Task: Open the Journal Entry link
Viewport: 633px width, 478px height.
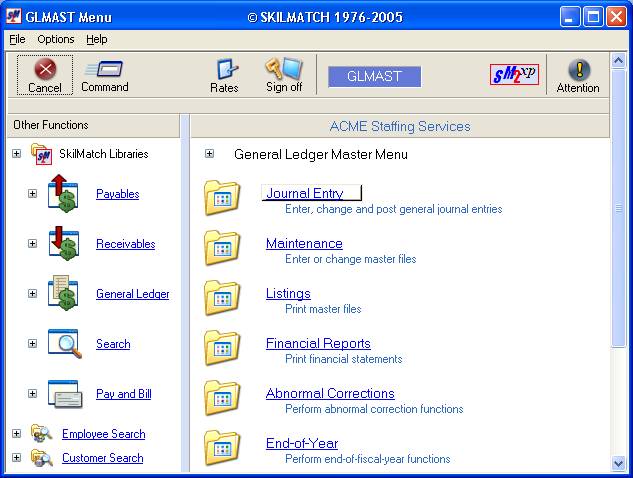Action: point(305,193)
